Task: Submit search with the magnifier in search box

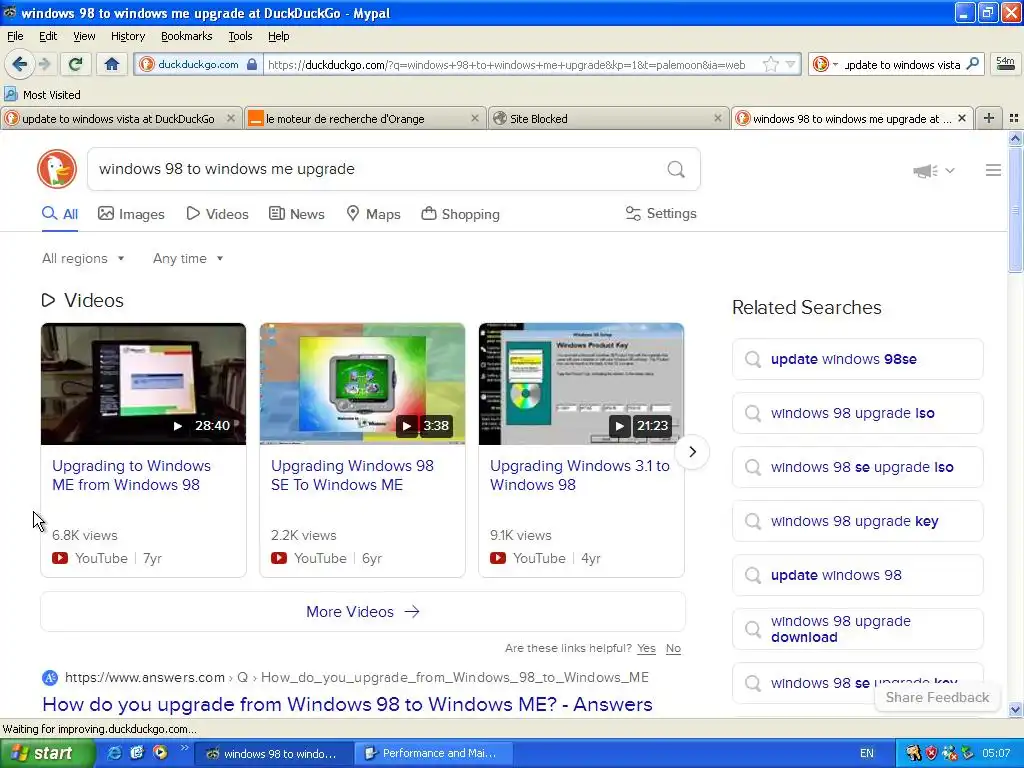Action: coord(676,169)
